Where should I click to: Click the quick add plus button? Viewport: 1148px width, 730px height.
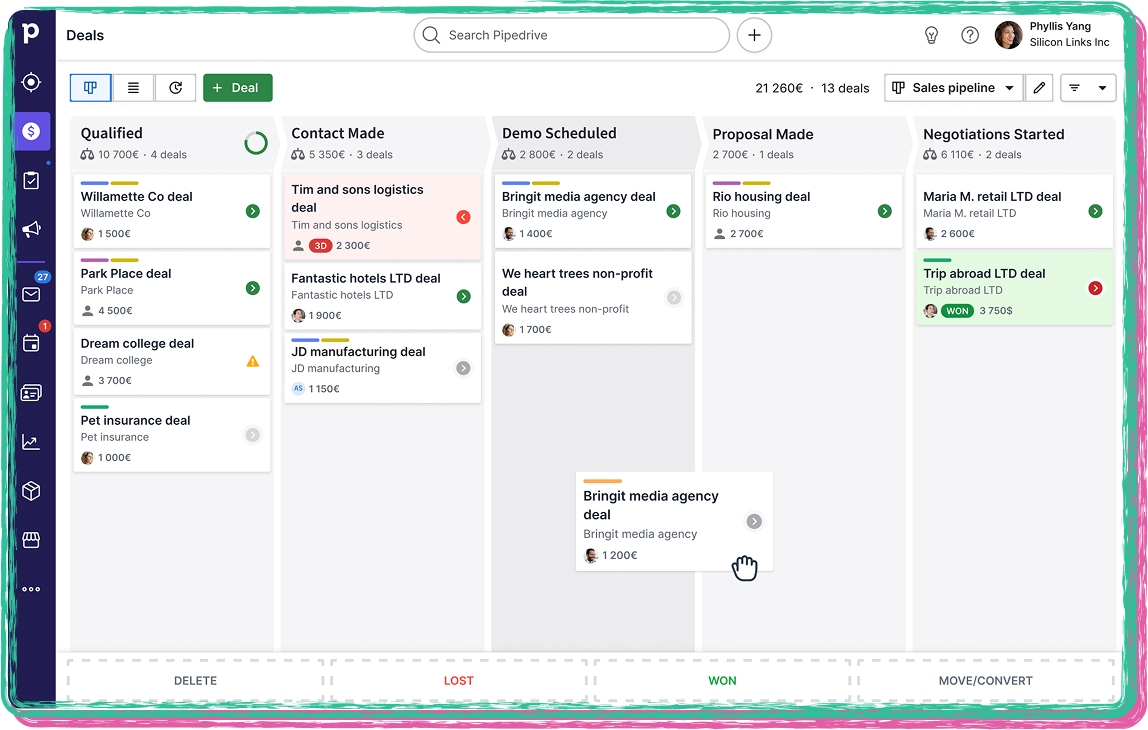coord(754,35)
